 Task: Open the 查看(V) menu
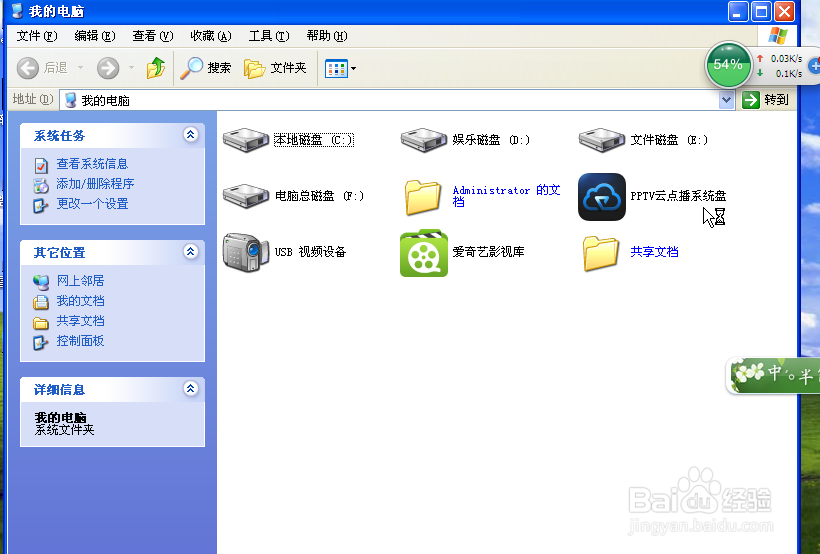point(153,36)
